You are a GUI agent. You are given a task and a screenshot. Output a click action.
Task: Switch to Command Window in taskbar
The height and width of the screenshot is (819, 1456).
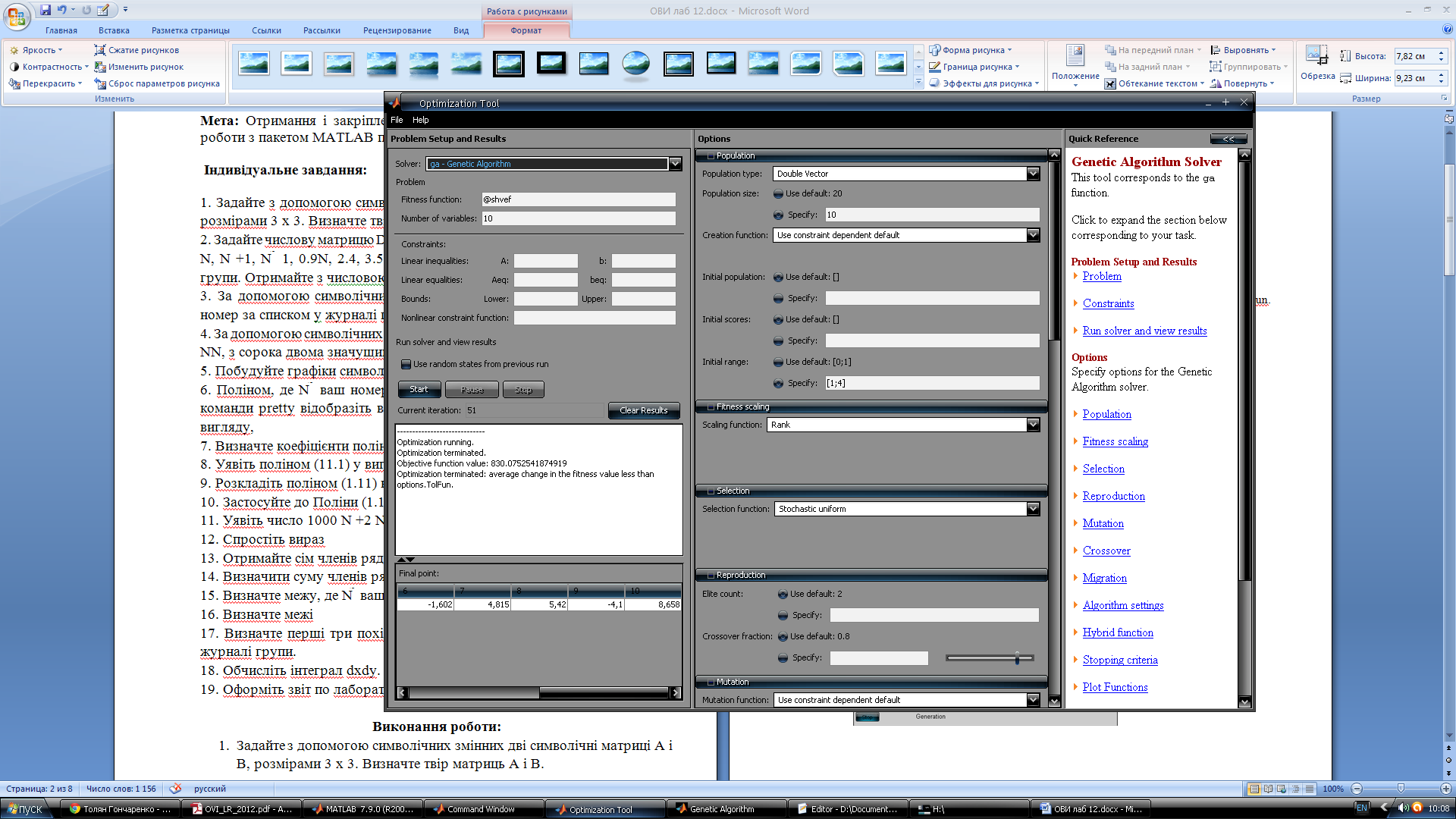point(484,809)
